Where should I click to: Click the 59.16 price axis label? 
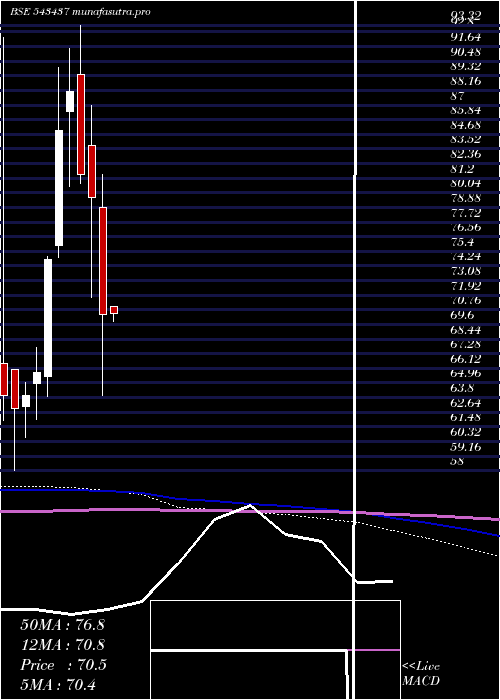[x=466, y=446]
